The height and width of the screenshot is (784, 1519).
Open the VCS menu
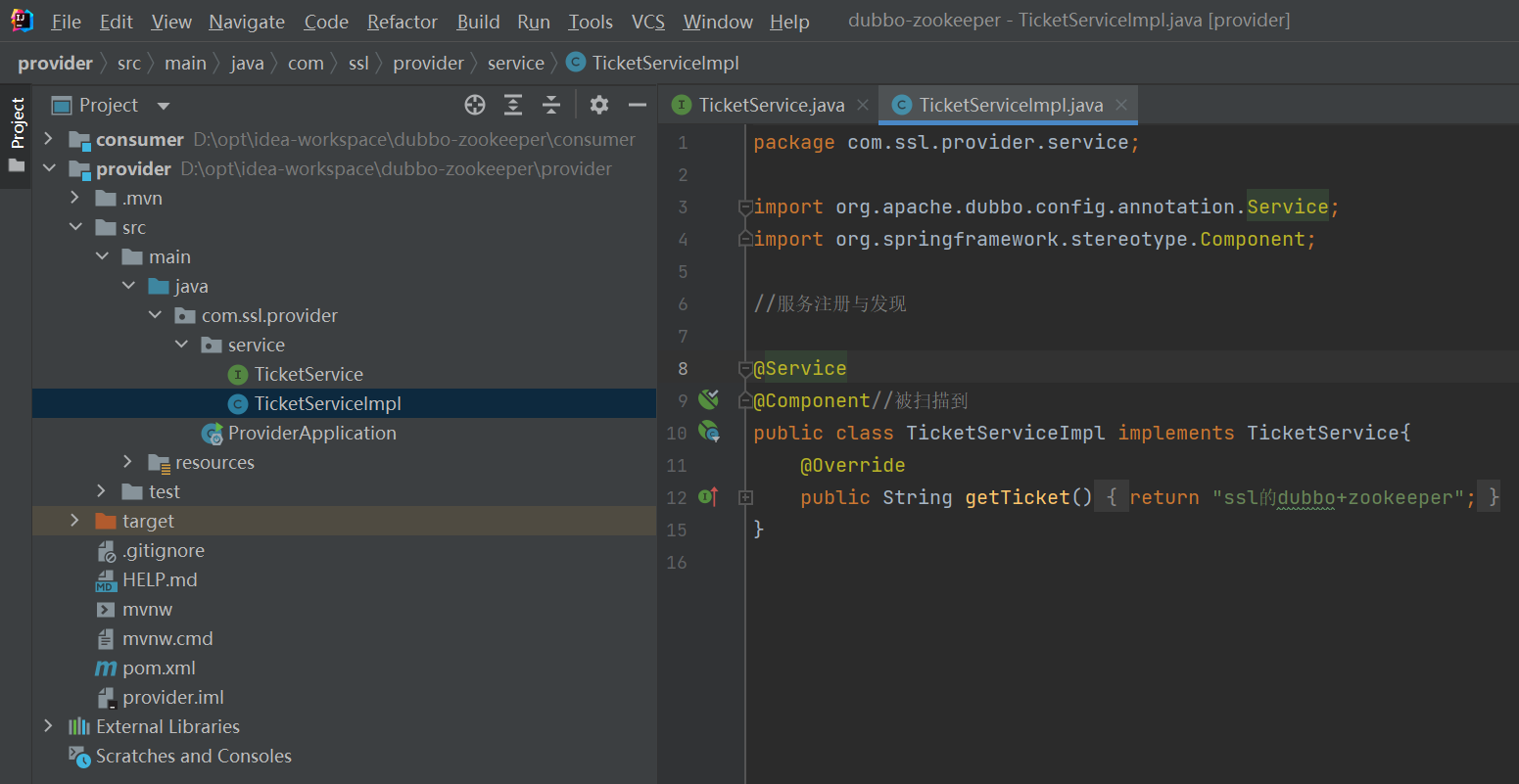648,22
